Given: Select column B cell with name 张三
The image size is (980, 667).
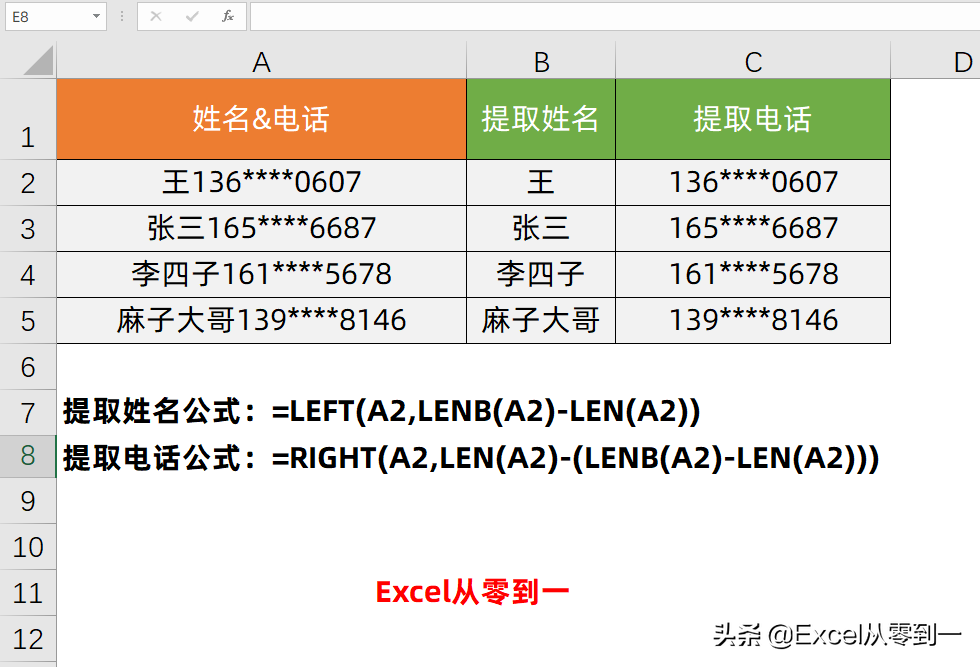Looking at the screenshot, I should coord(541,228).
